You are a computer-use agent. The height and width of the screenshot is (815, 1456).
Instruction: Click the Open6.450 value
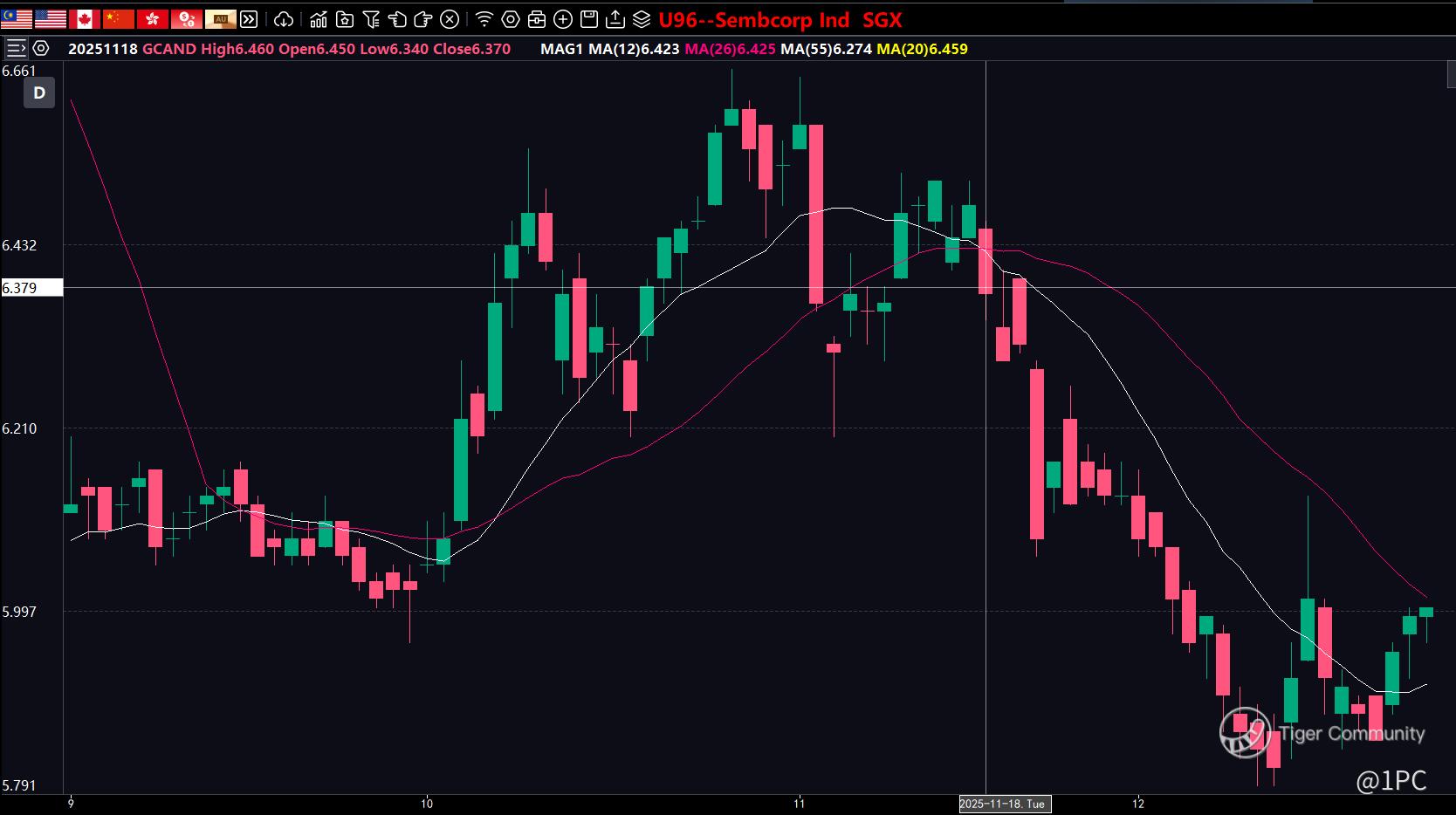coord(317,49)
